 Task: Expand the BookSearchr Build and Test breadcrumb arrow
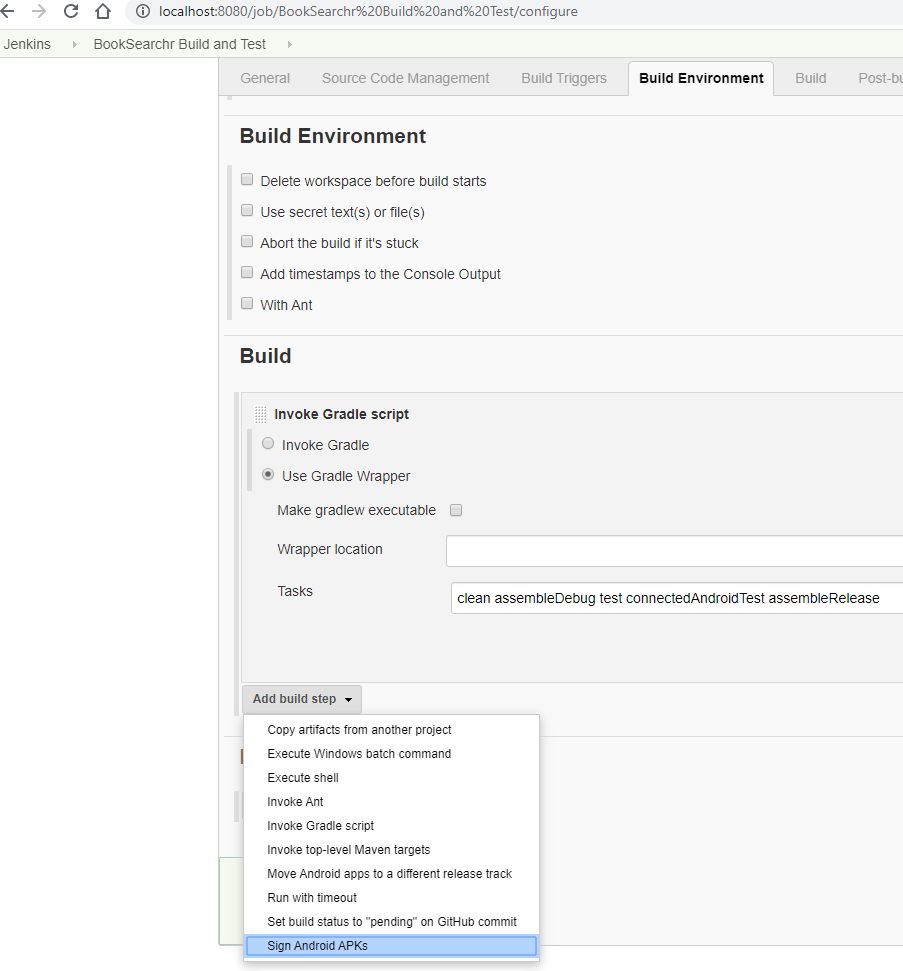pos(290,45)
